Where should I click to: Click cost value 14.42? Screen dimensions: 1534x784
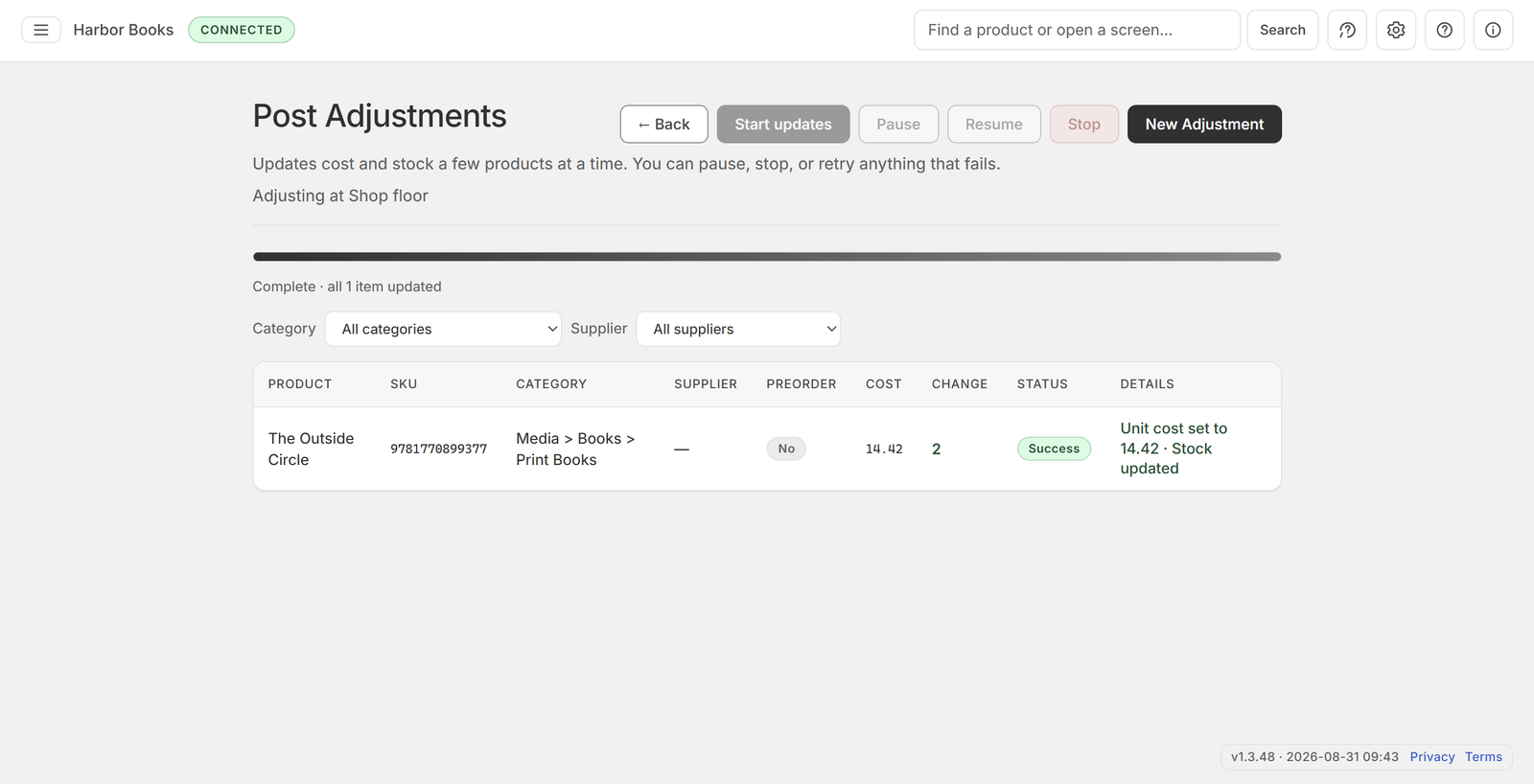coord(884,449)
